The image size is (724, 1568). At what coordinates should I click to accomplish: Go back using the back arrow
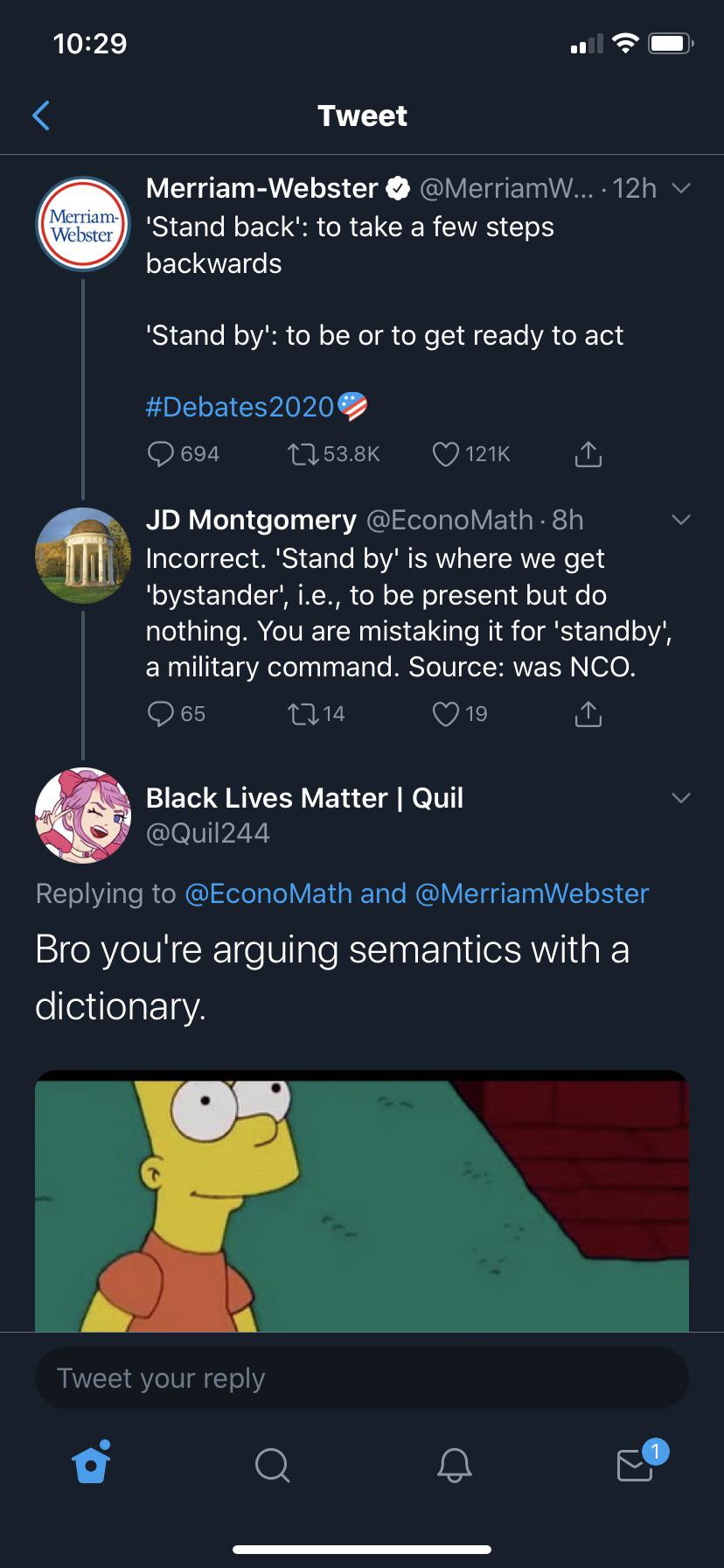[x=41, y=115]
